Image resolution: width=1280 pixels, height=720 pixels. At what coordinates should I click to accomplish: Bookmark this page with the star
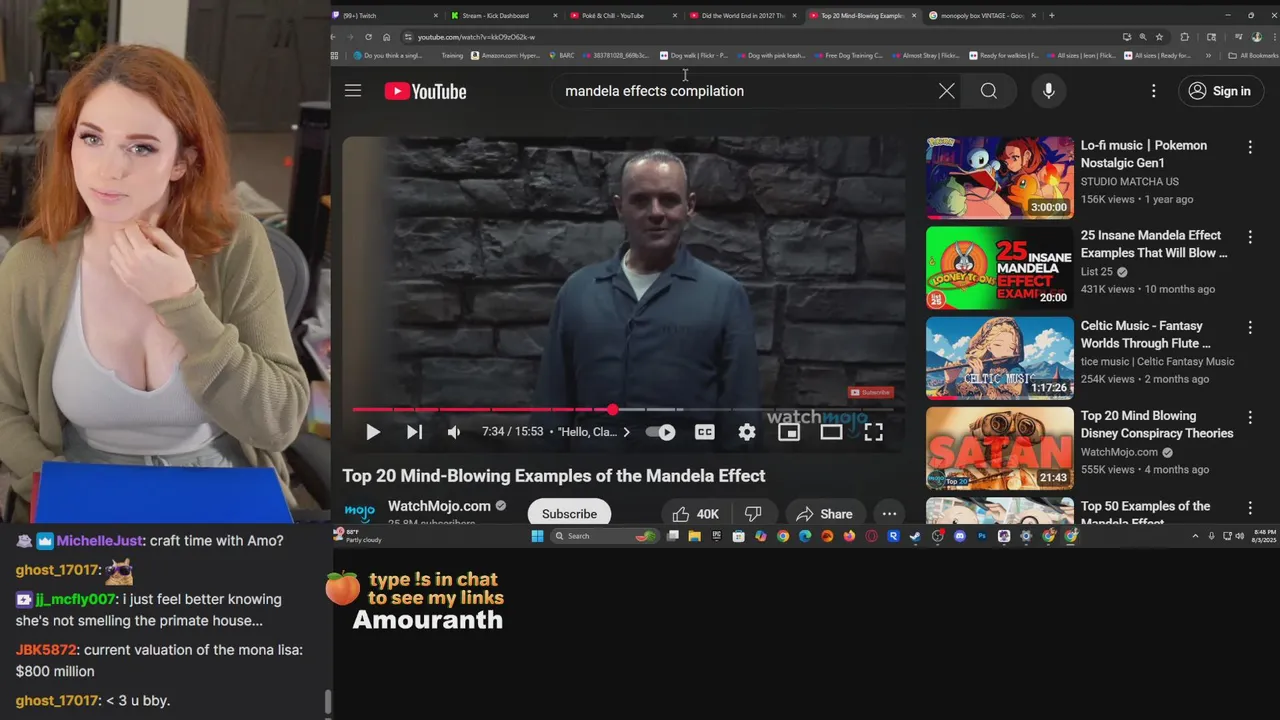(1159, 37)
